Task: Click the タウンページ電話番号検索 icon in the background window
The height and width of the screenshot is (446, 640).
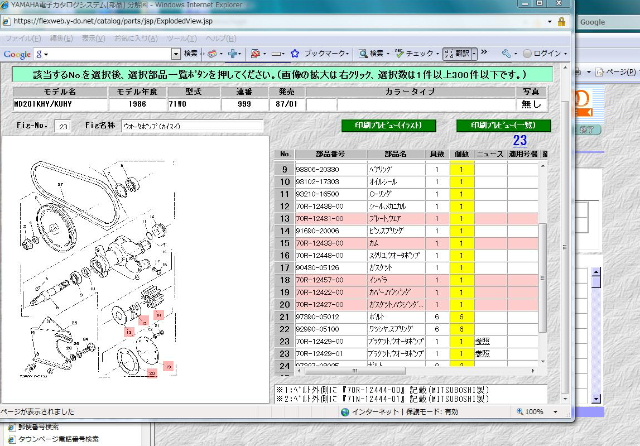Action: point(12,439)
